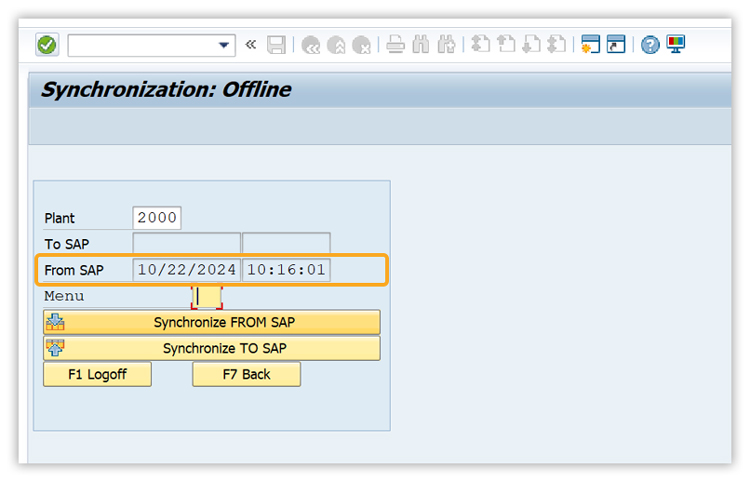This screenshot has width=750, height=482.
Task: Click the From SAP date 10/22/2024
Action: 187,270
